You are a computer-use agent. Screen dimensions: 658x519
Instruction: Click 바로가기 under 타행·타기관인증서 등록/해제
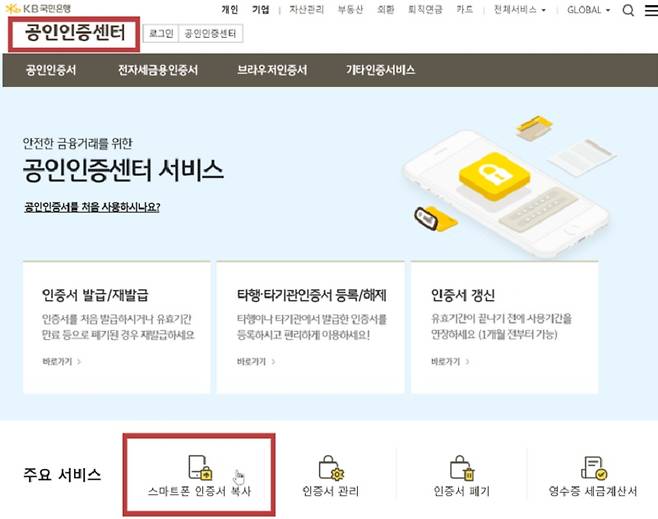pyautogui.click(x=256, y=361)
